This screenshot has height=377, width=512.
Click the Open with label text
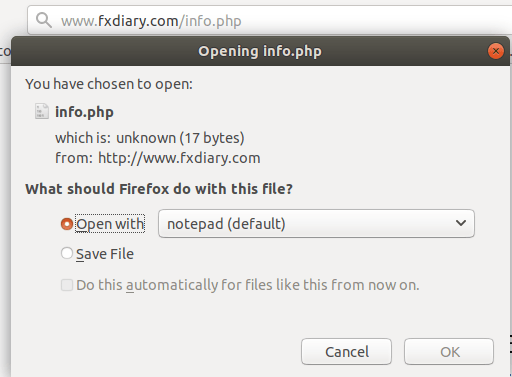pyautogui.click(x=110, y=224)
